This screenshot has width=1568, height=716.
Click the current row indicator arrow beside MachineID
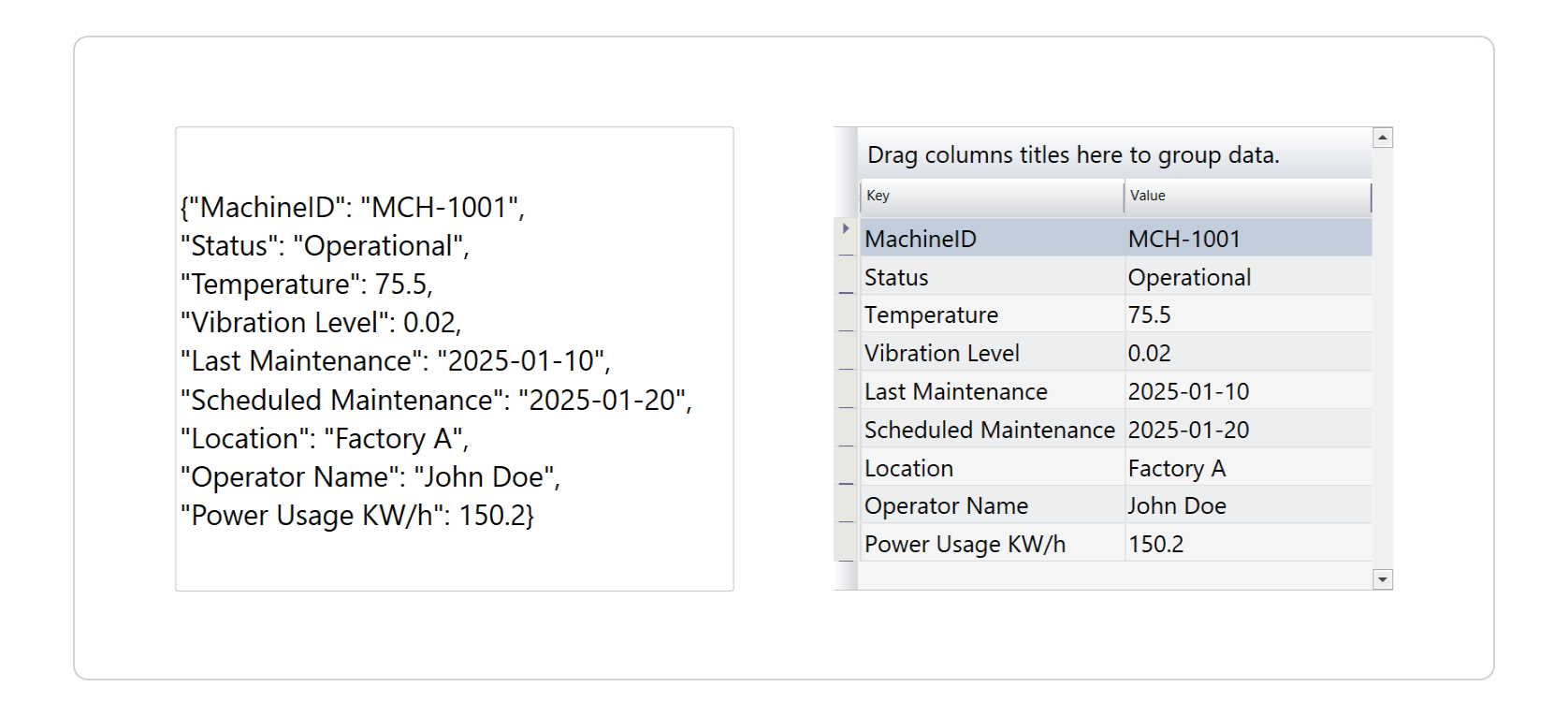tap(846, 228)
